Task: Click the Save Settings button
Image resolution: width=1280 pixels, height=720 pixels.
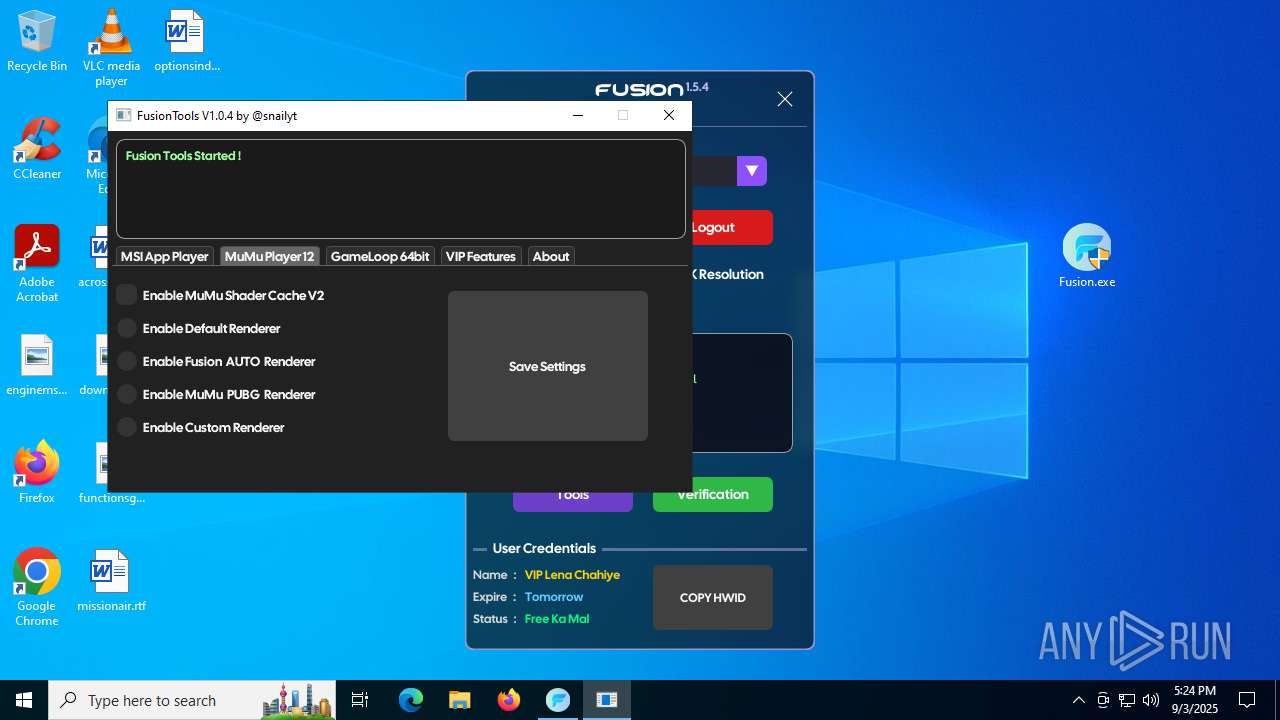Action: [547, 366]
